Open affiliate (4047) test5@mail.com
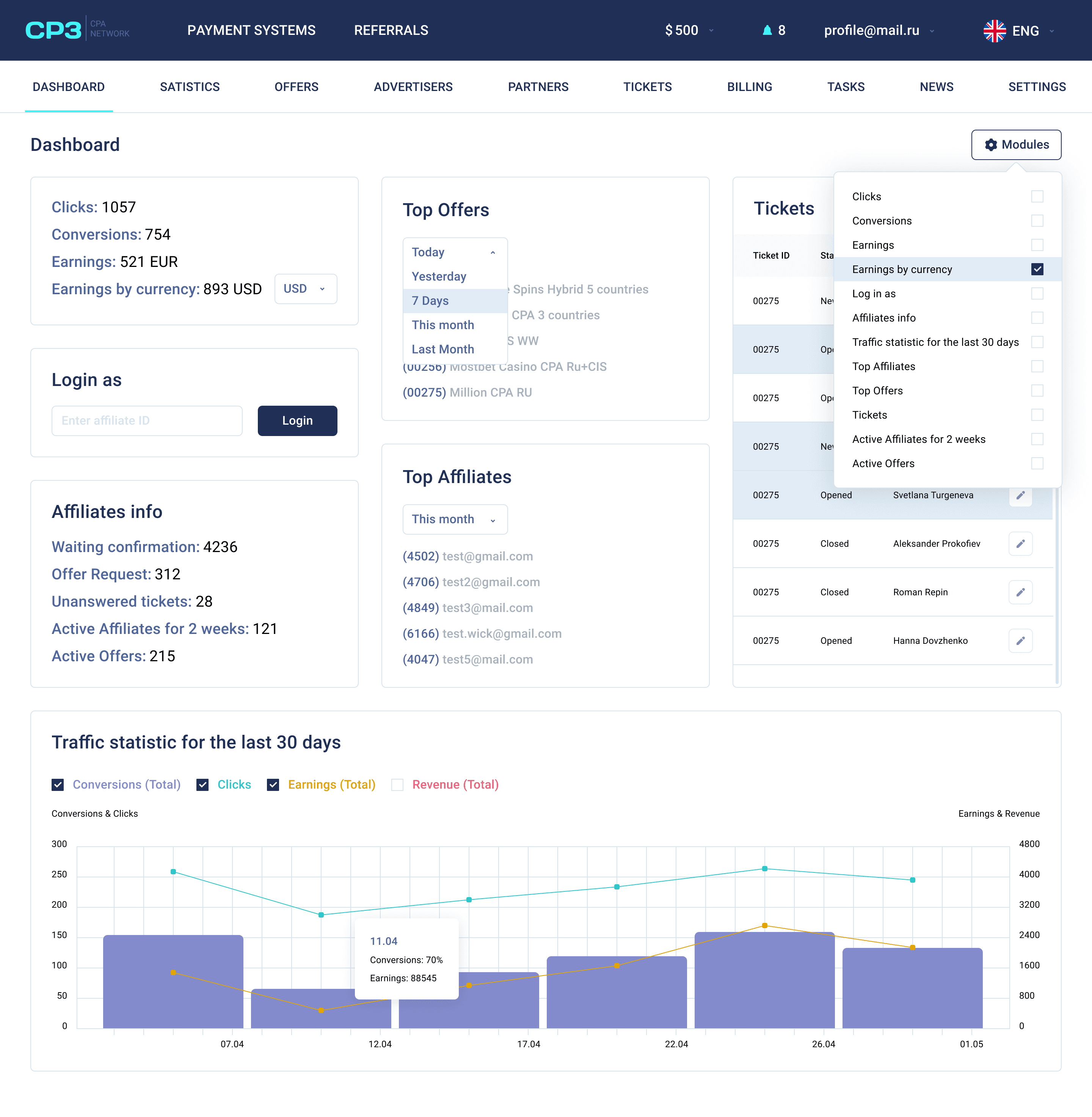This screenshot has width=1092, height=1117. 468,659
